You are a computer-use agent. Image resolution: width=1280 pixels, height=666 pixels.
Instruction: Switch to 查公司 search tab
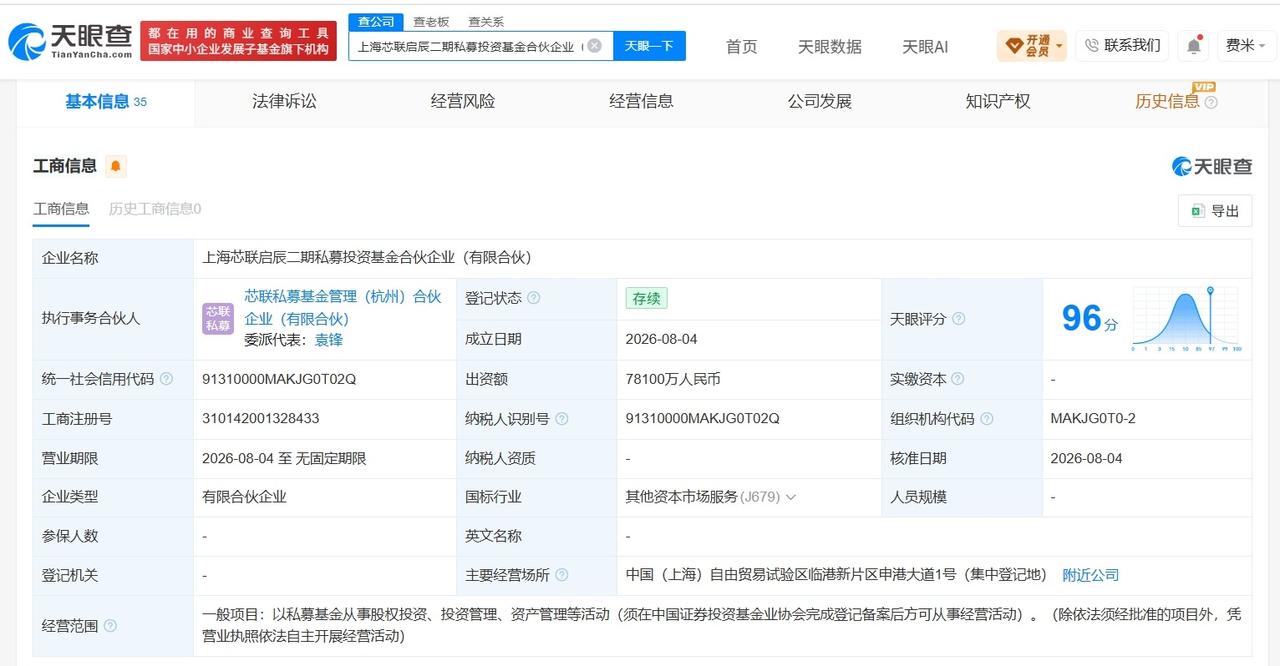(x=376, y=21)
